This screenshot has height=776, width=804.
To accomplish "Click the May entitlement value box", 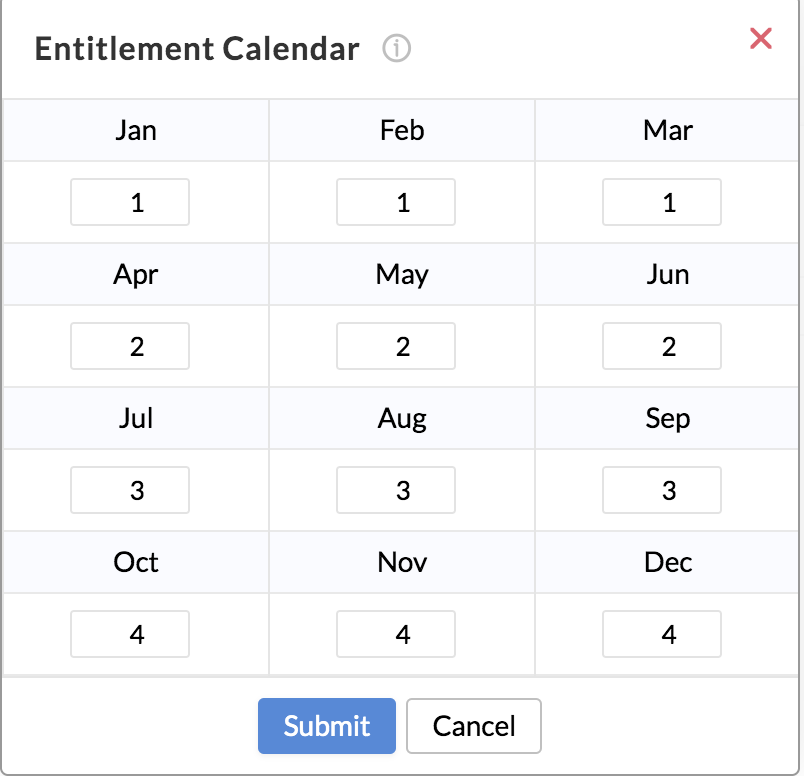I will click(x=396, y=346).
